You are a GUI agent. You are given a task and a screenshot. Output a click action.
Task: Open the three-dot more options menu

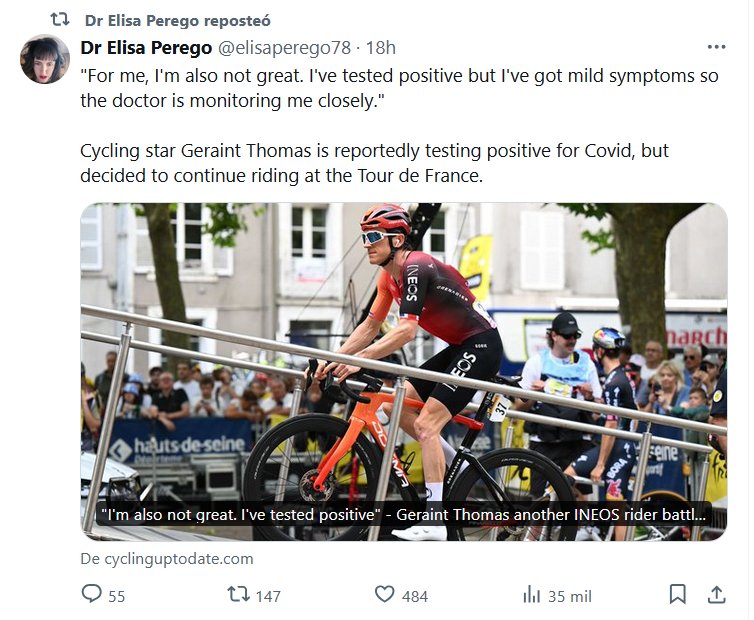(x=716, y=47)
